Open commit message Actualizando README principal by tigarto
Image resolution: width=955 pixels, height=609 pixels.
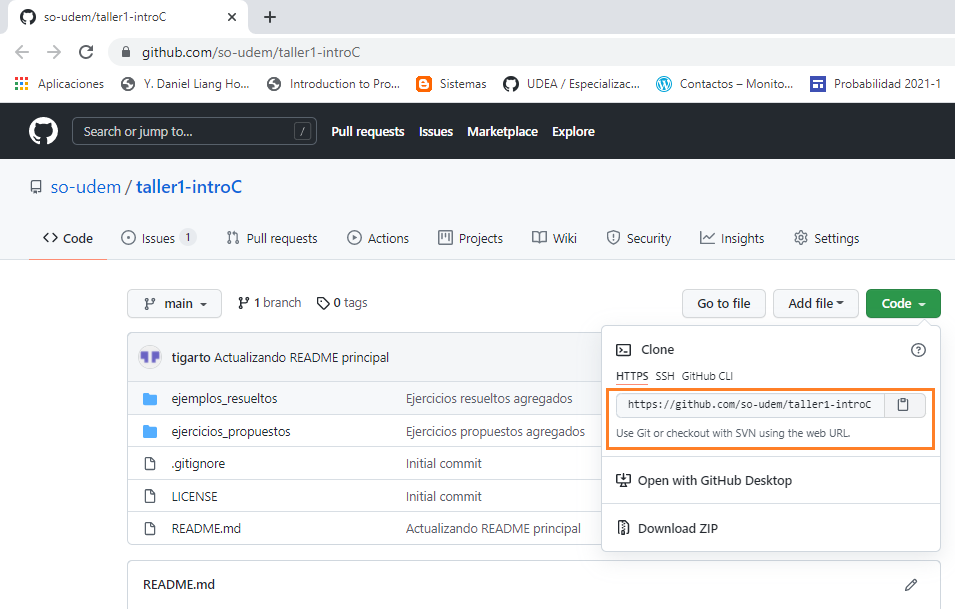301,357
